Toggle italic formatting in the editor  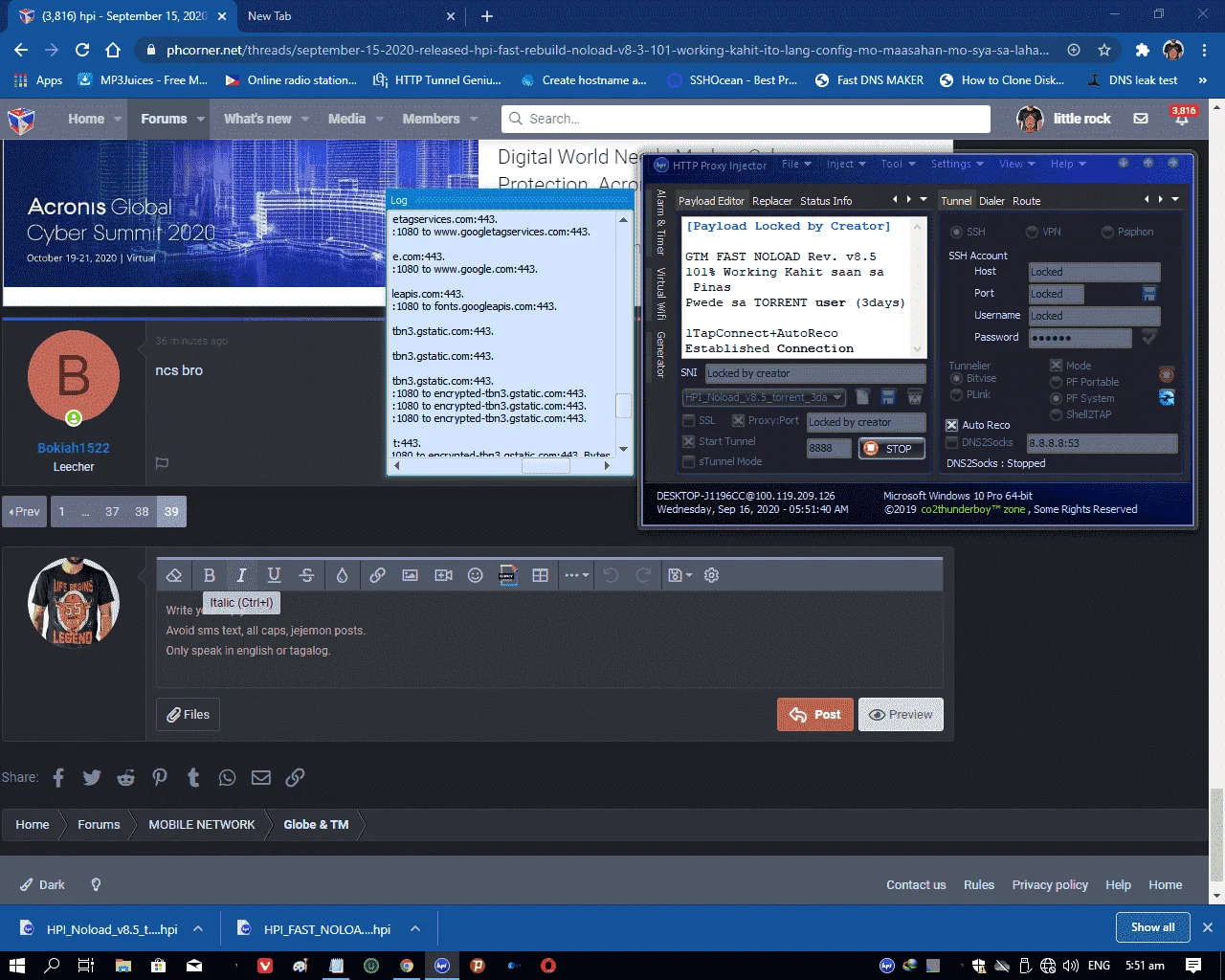(x=241, y=575)
